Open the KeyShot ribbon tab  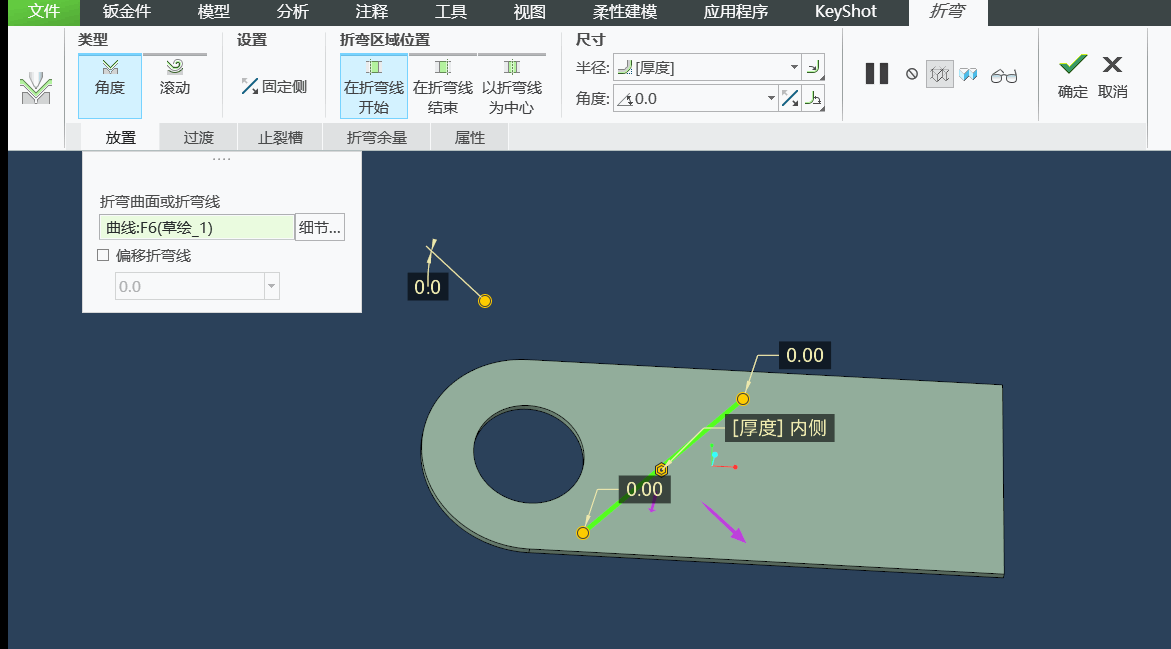point(845,12)
